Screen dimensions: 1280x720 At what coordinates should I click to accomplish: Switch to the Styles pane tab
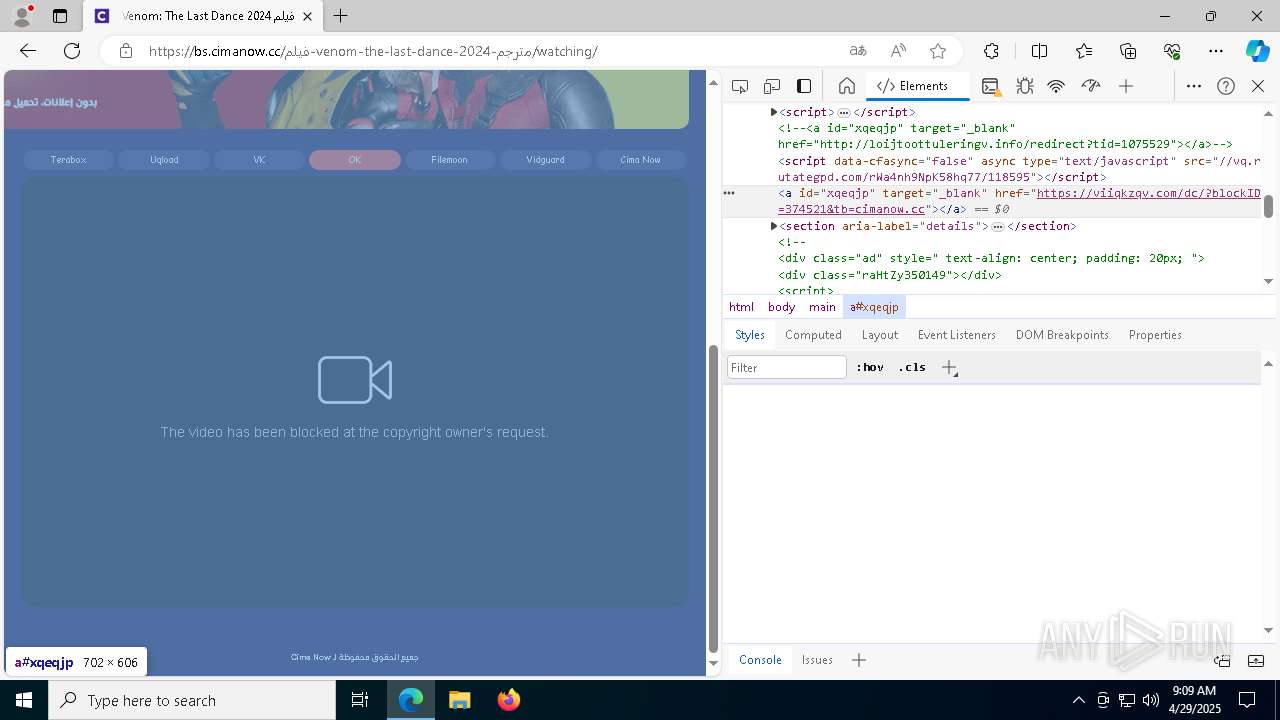750,335
